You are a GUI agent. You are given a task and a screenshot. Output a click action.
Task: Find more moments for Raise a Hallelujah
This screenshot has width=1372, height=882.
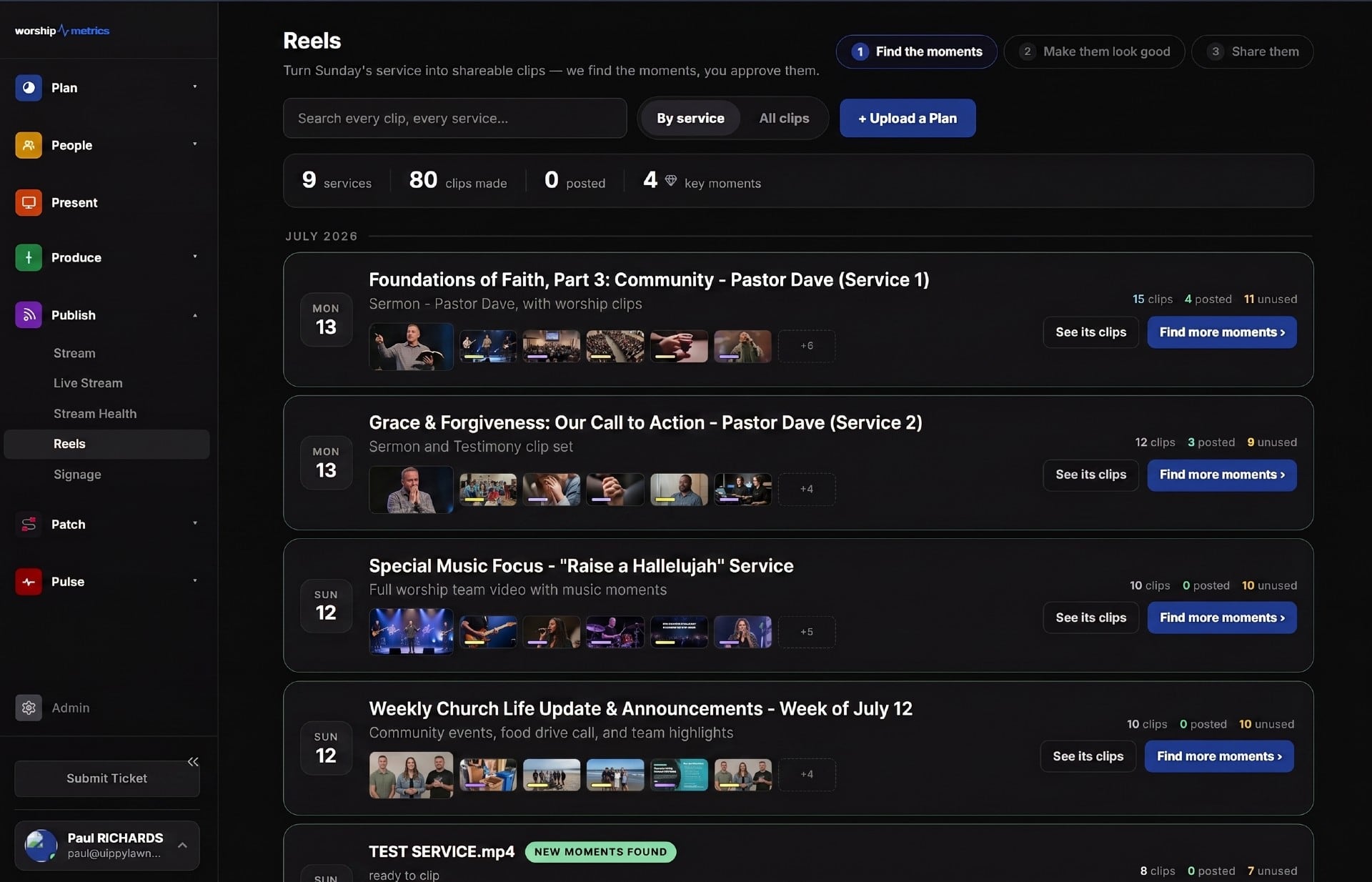(x=1222, y=618)
